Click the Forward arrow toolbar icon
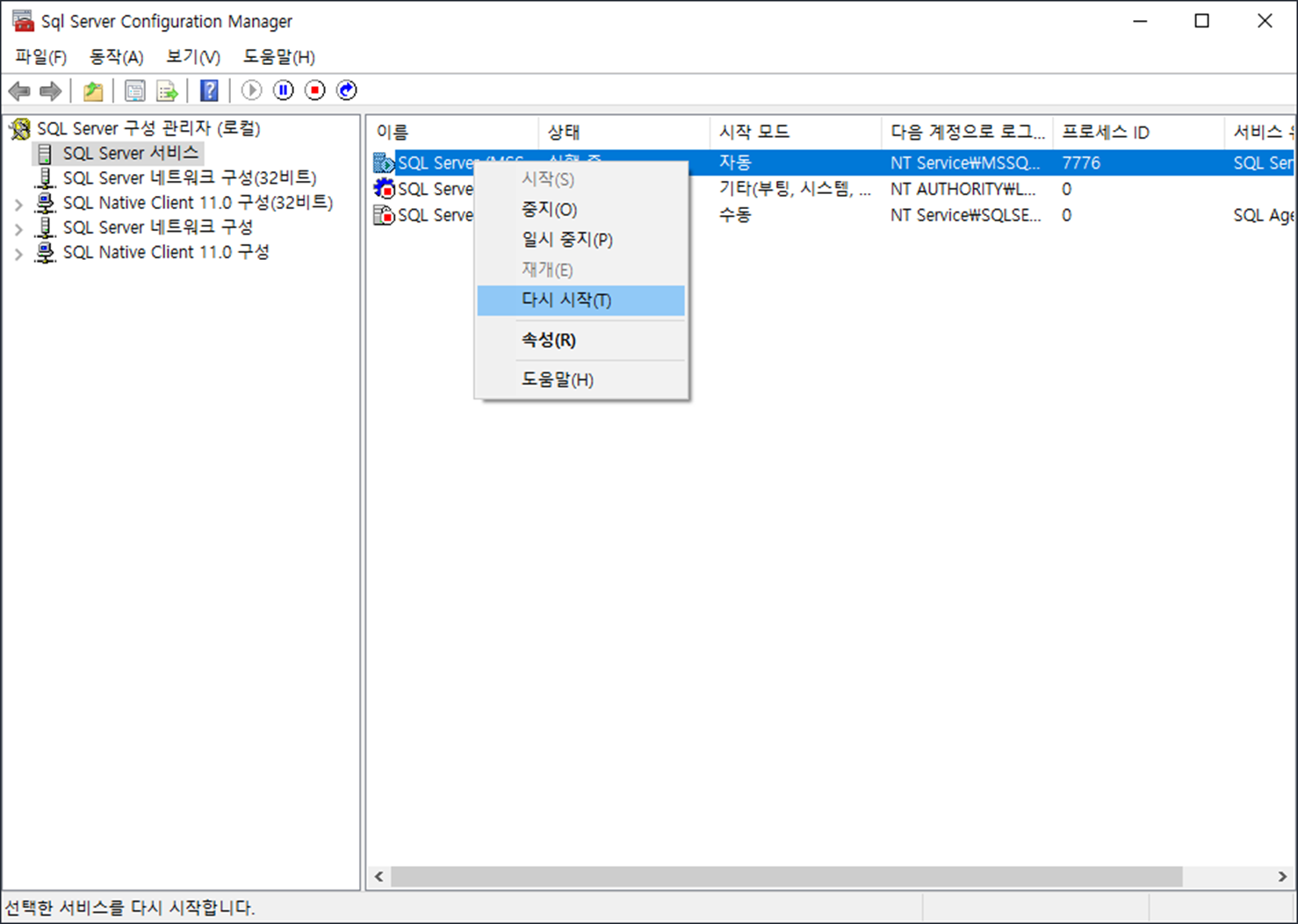 click(51, 90)
